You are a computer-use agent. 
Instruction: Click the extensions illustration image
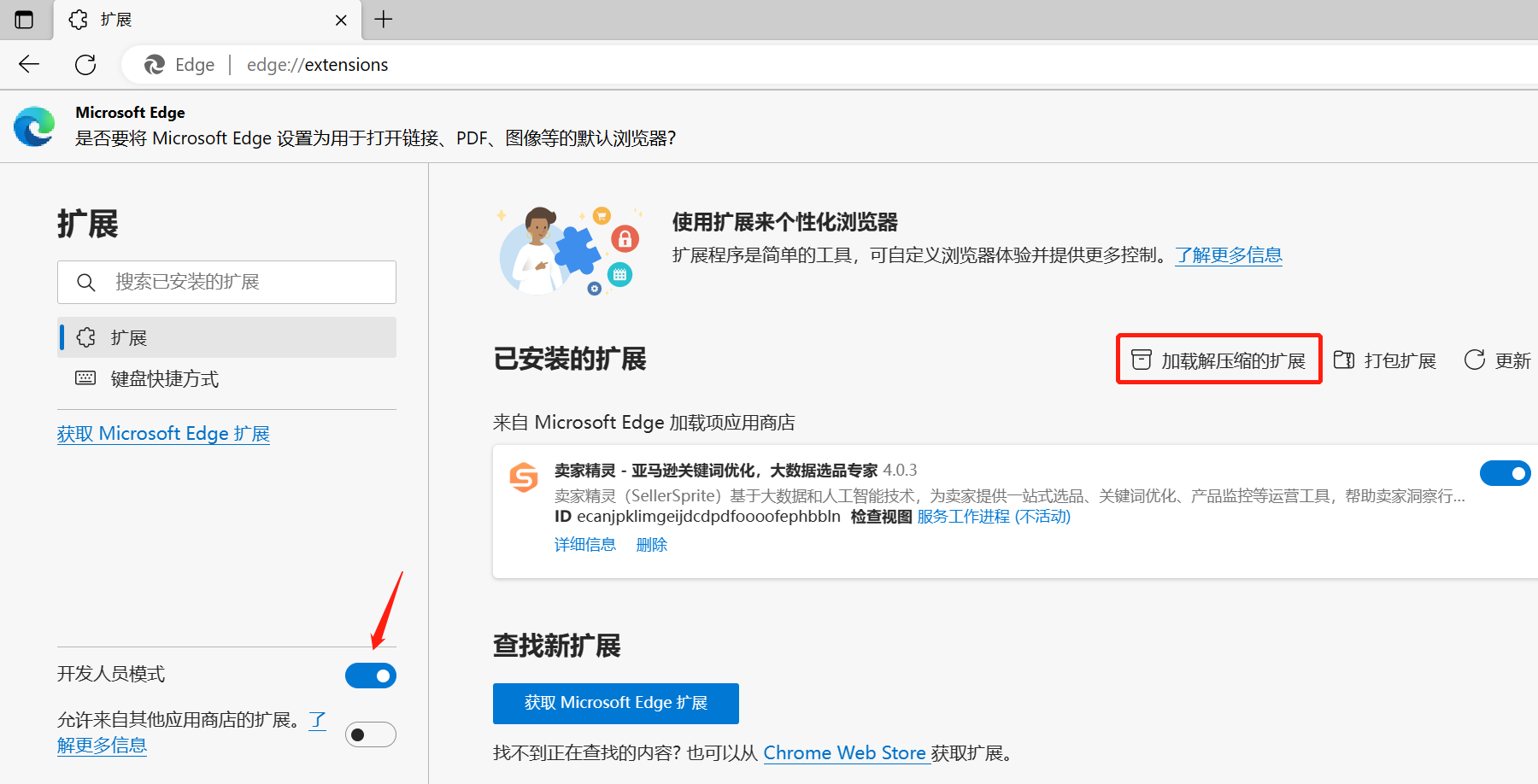click(570, 251)
